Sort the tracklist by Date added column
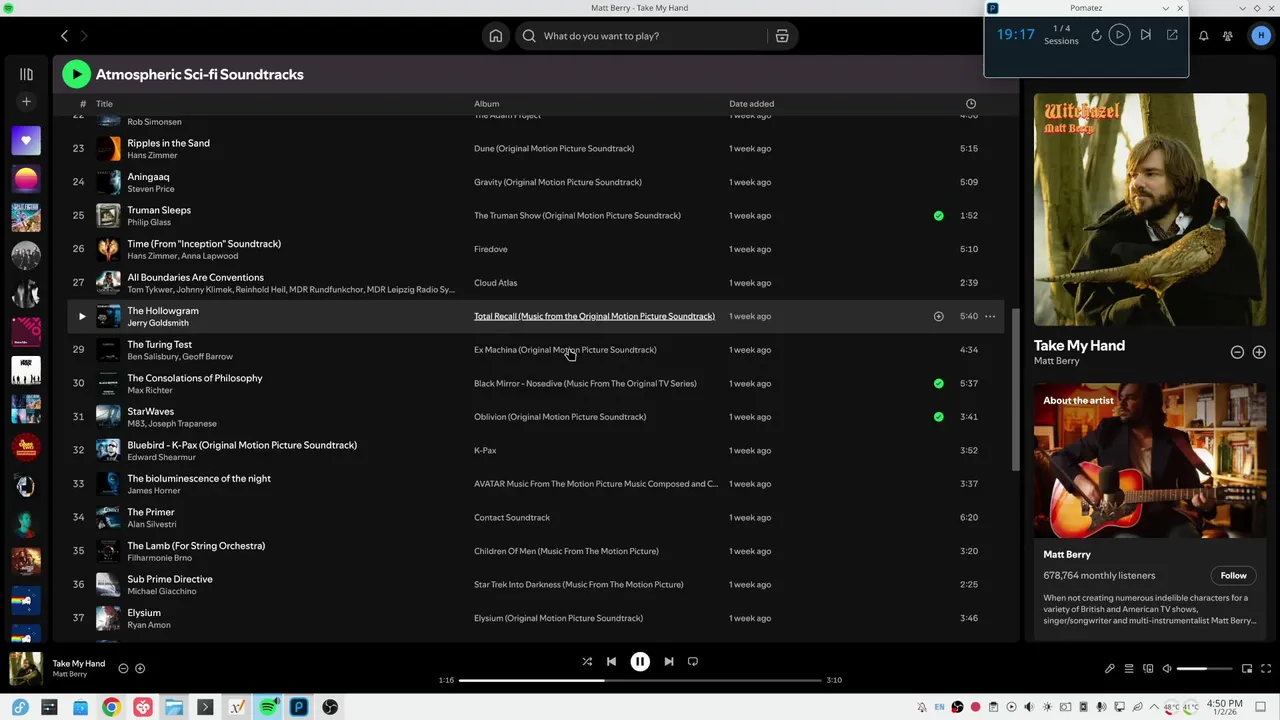 751,104
